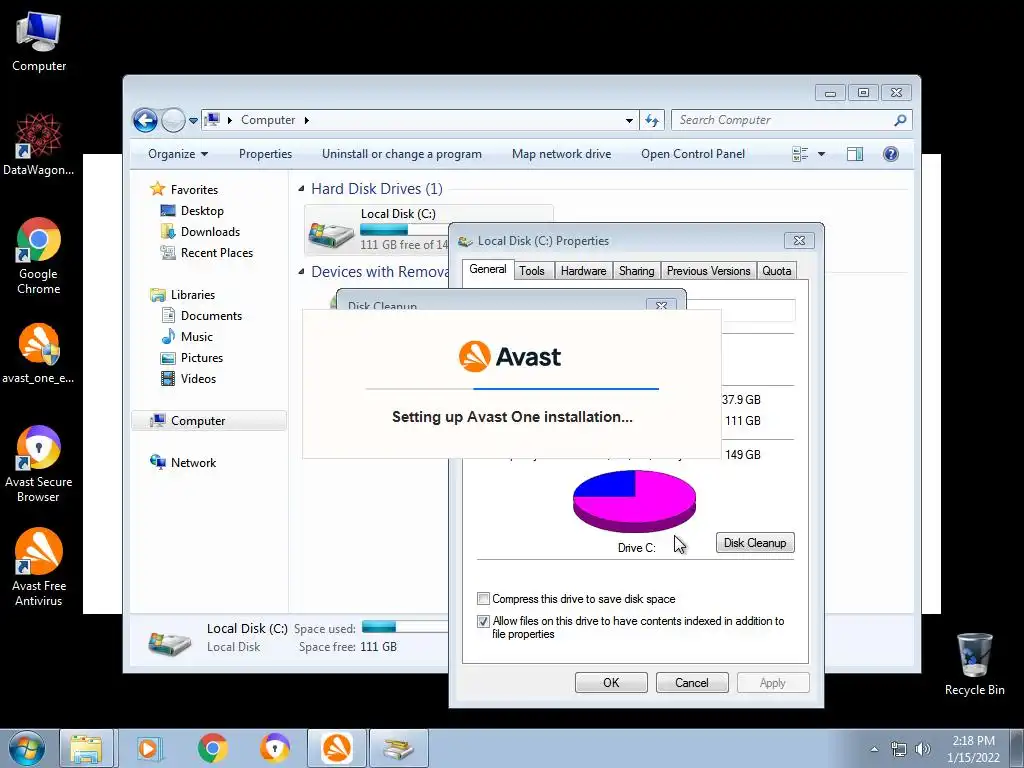This screenshot has height=768, width=1024.
Task: Switch to the Quota tab
Action: click(776, 271)
